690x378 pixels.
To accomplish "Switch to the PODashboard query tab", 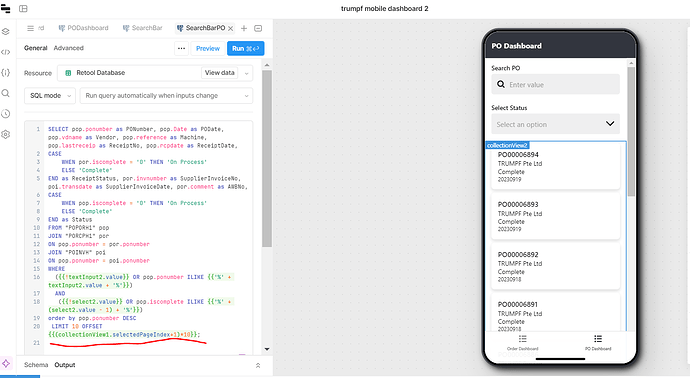I will [x=84, y=28].
